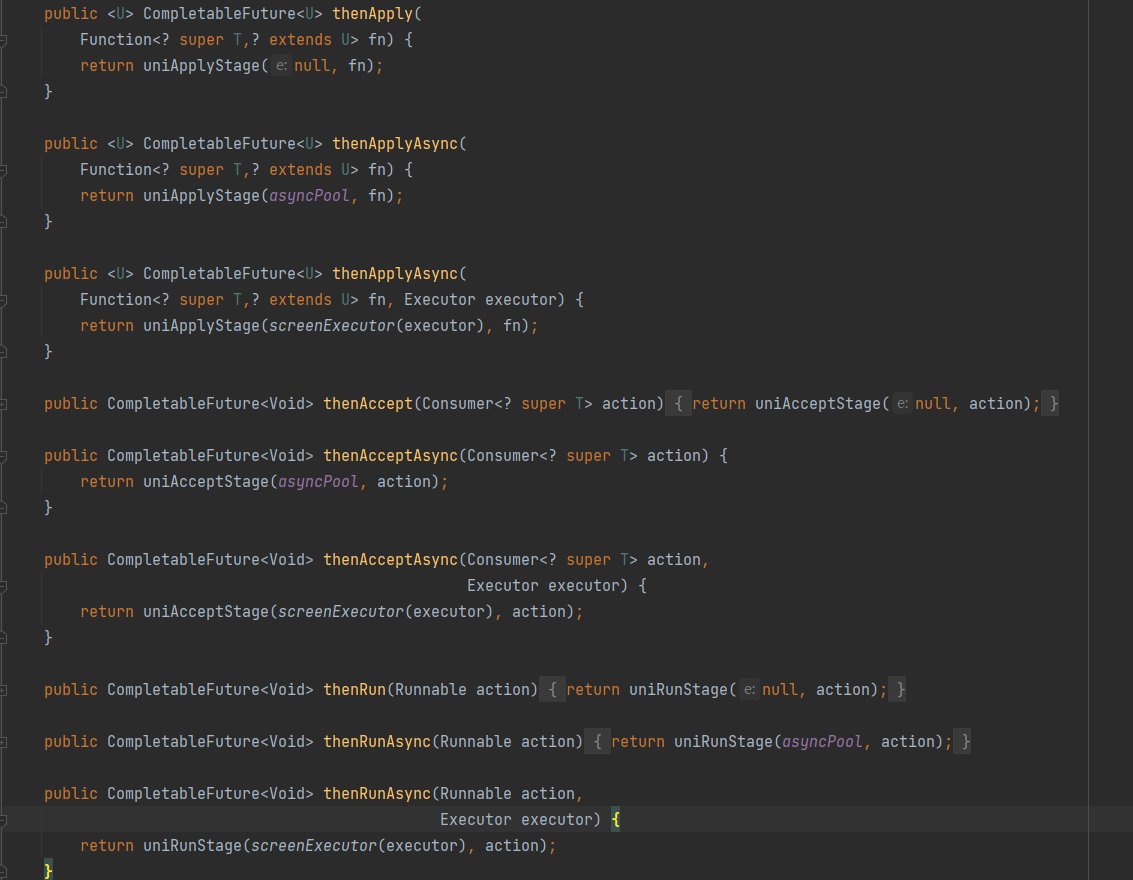Click screenExecutor inside uniApplyStage call
Screen dimensions: 1133x880
point(332,326)
